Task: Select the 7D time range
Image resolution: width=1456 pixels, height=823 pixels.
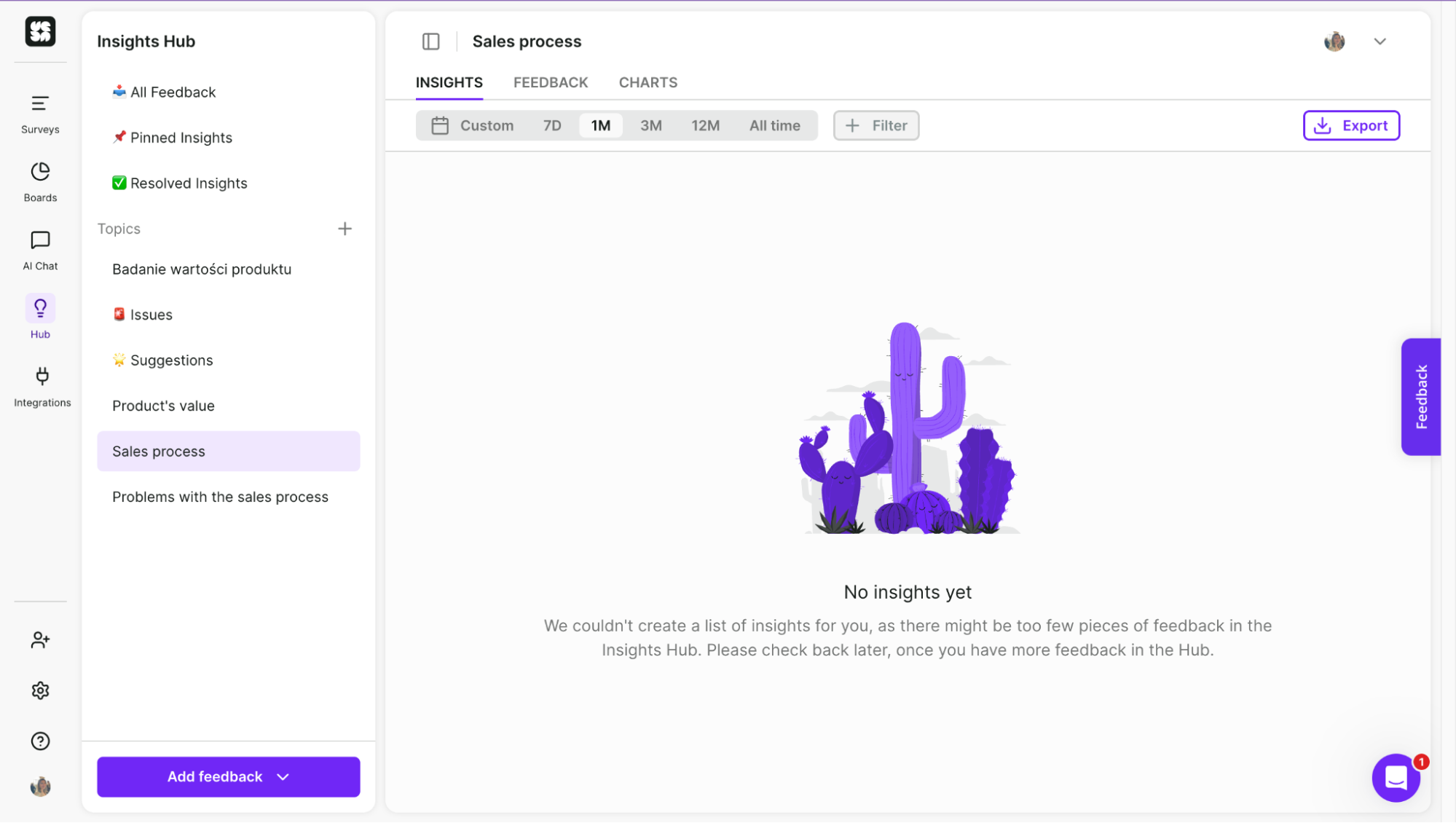Action: pyautogui.click(x=551, y=125)
